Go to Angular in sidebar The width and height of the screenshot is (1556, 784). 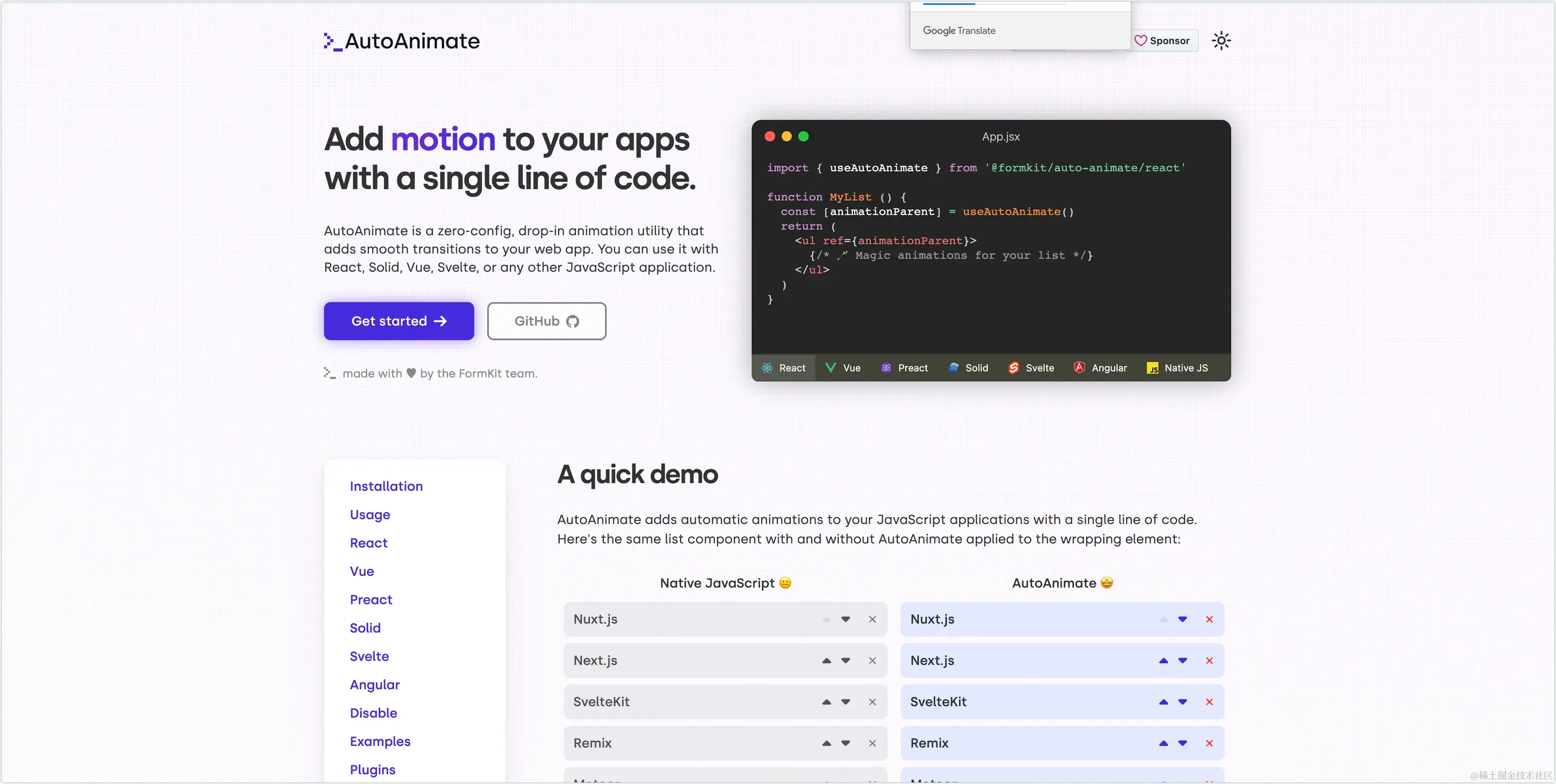coord(375,685)
